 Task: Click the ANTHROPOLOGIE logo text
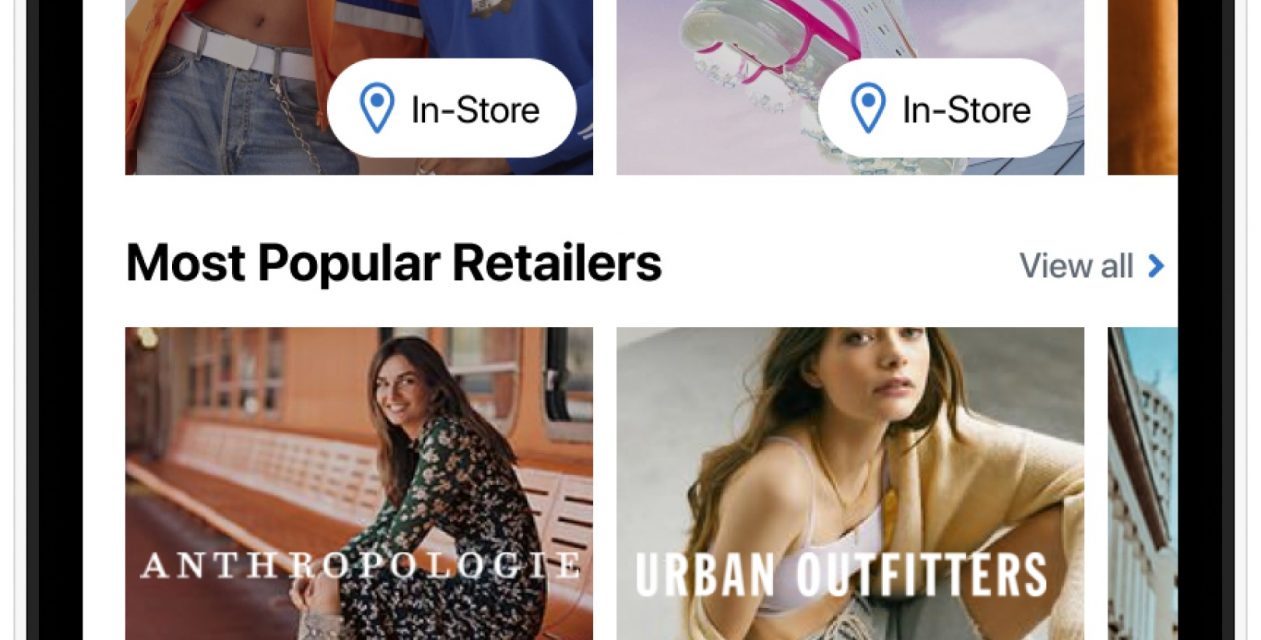[360, 565]
